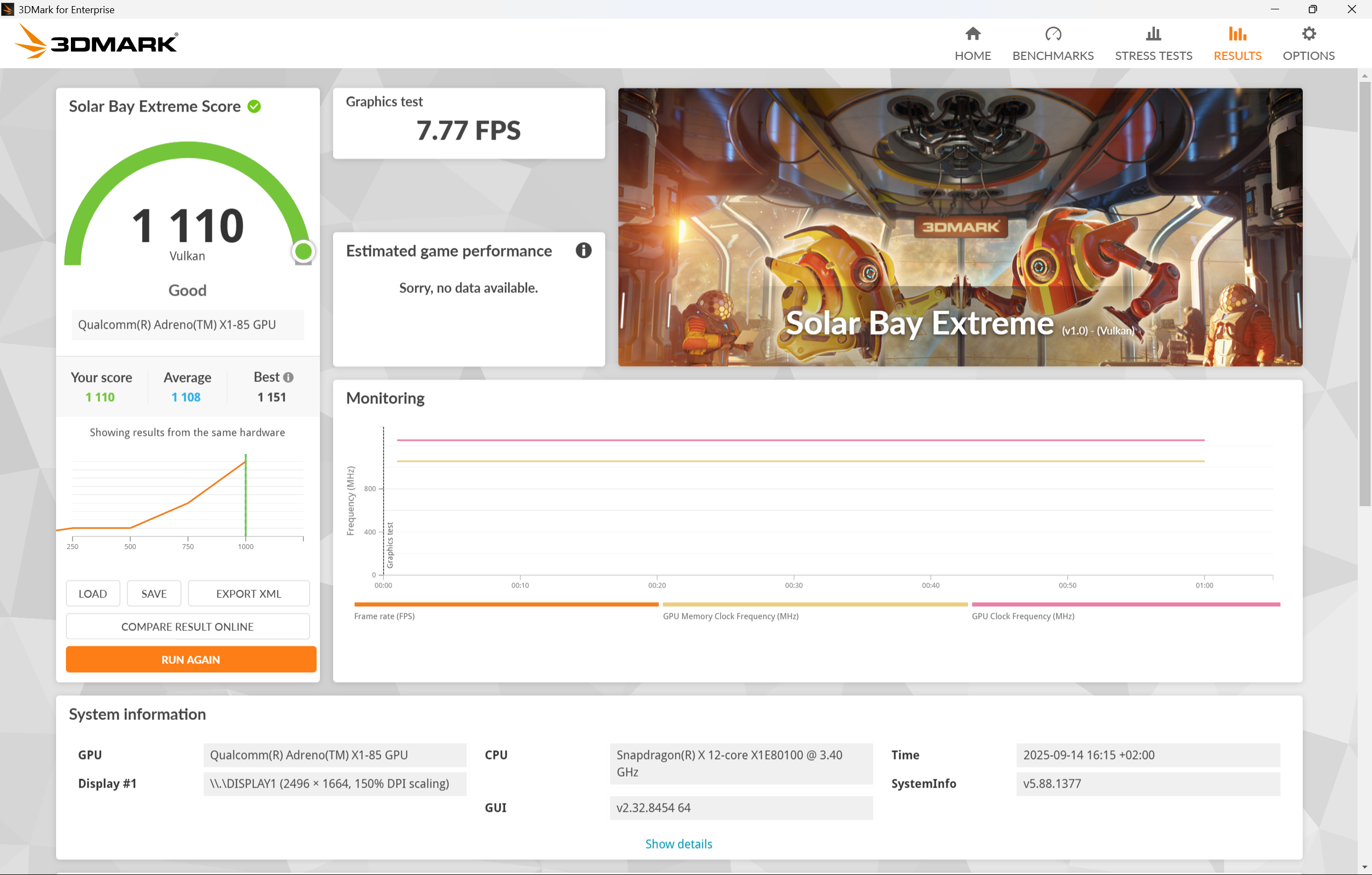Toggle Frame rate (FPS) legend series
Image resolution: width=1372 pixels, height=875 pixels.
point(384,616)
